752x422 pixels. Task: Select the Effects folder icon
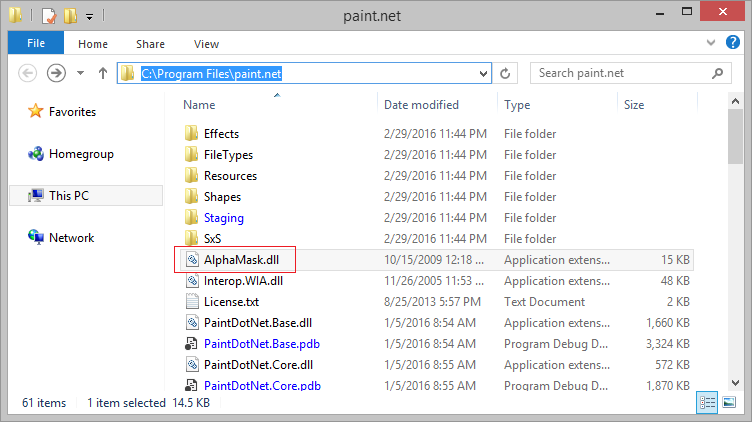pyautogui.click(x=191, y=133)
